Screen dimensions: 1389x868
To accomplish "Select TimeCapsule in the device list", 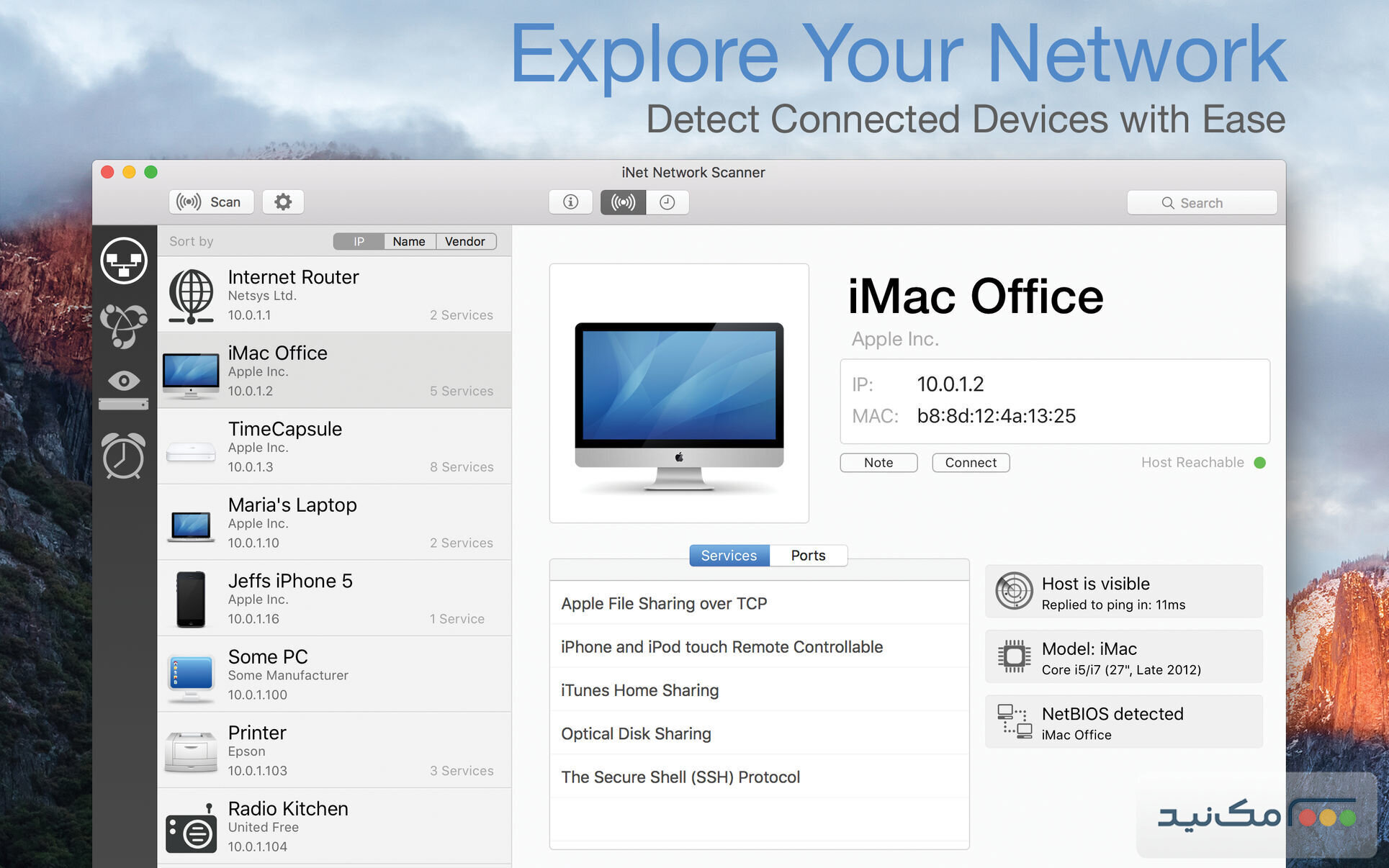I will [335, 446].
